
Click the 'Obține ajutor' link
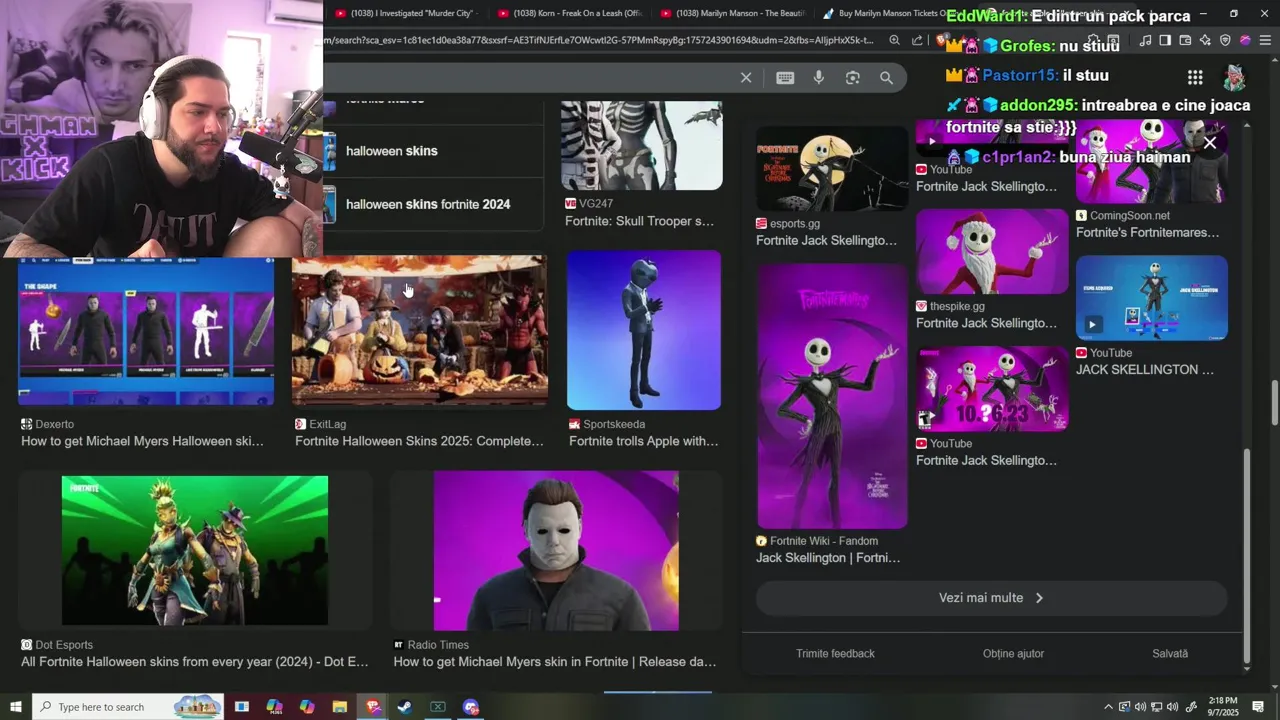1013,653
